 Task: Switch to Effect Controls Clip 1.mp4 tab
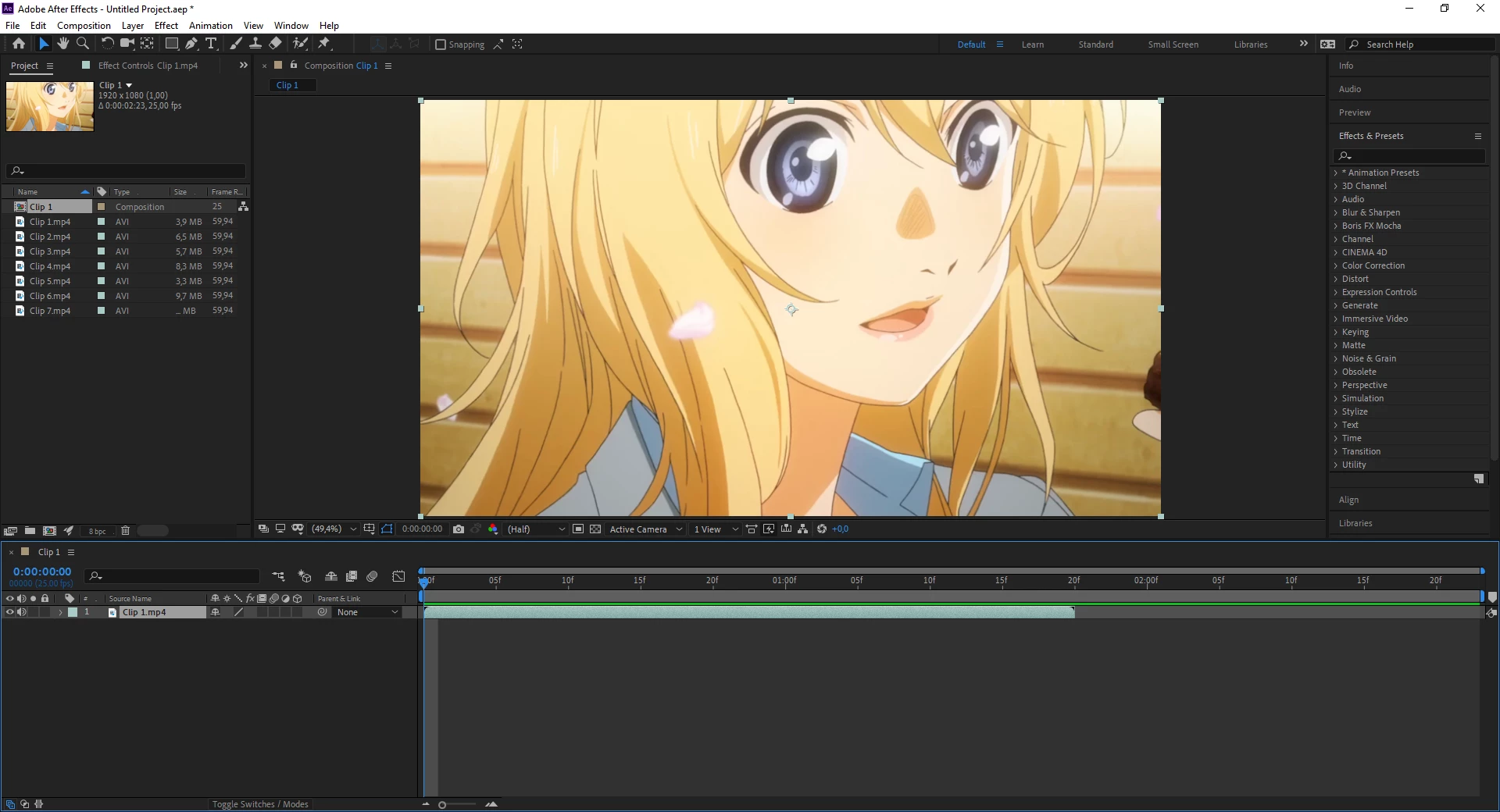point(148,66)
